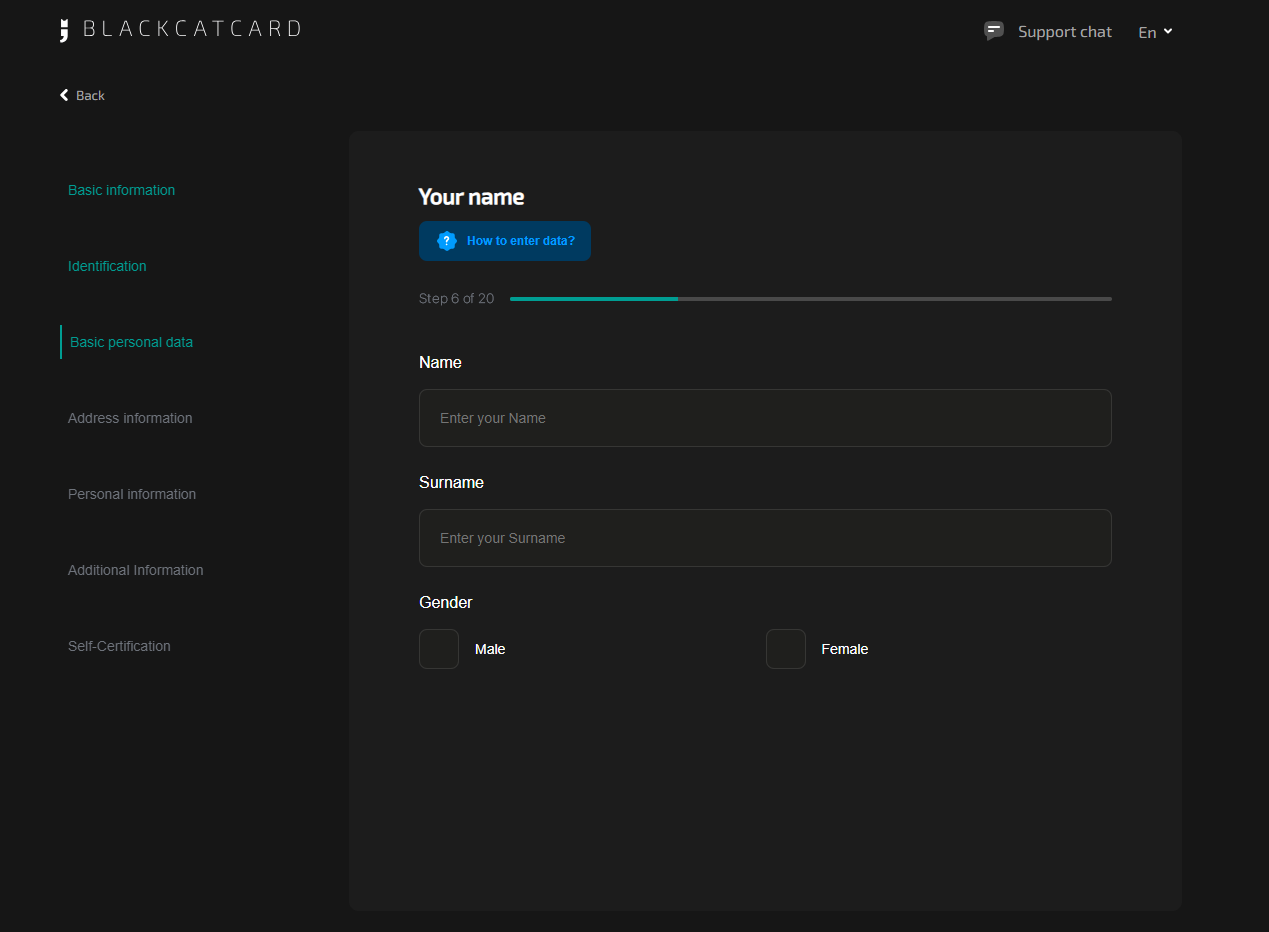Image resolution: width=1269 pixels, height=932 pixels.
Task: Click the Name field label
Action: coord(440,362)
